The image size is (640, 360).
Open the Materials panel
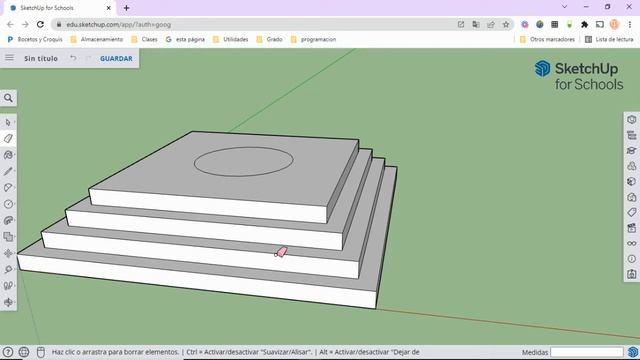point(631,182)
